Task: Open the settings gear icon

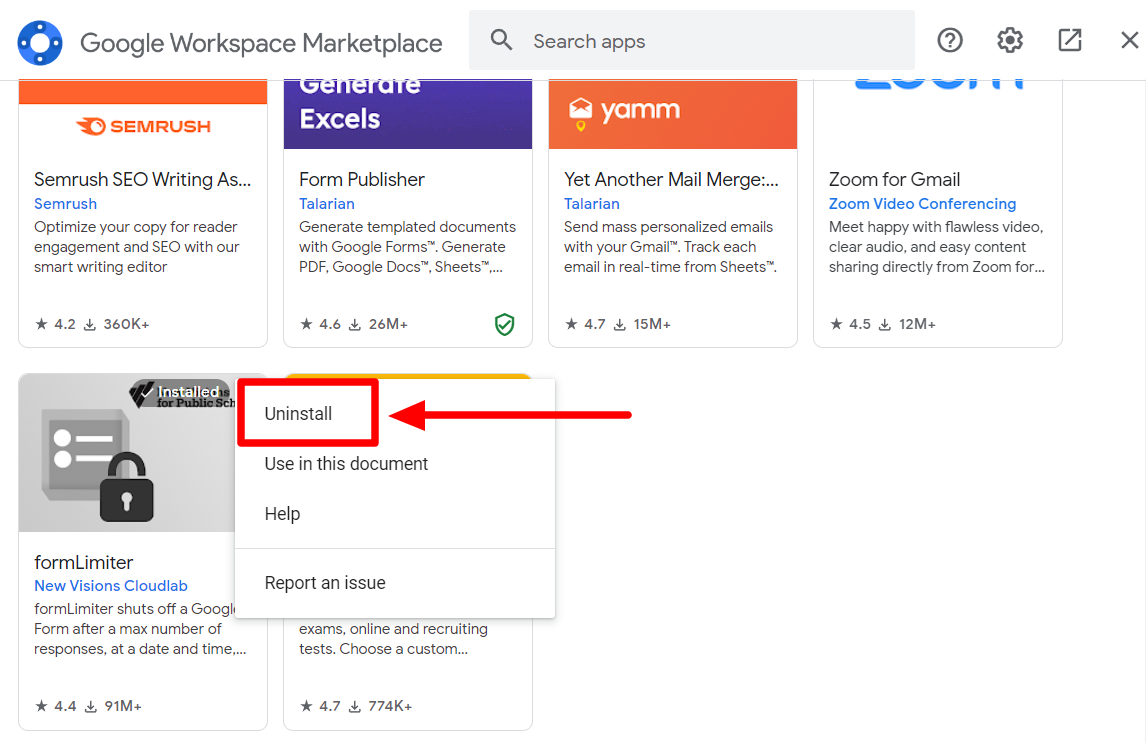Action: [x=1009, y=39]
